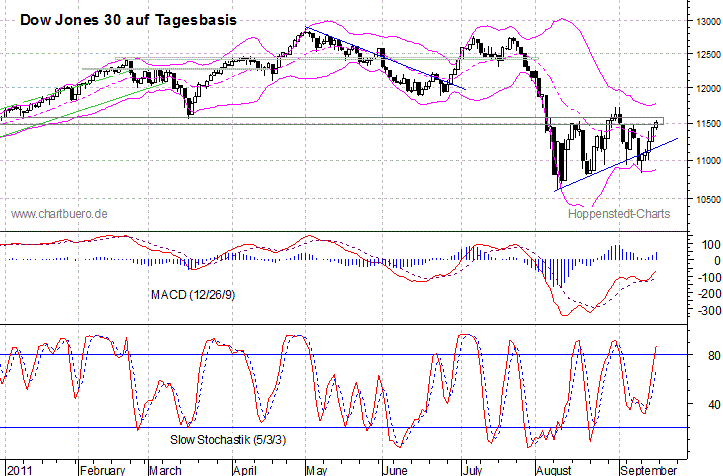The height and width of the screenshot is (476, 723).
Task: Click the 12000 price axis label
Action: (x=709, y=88)
